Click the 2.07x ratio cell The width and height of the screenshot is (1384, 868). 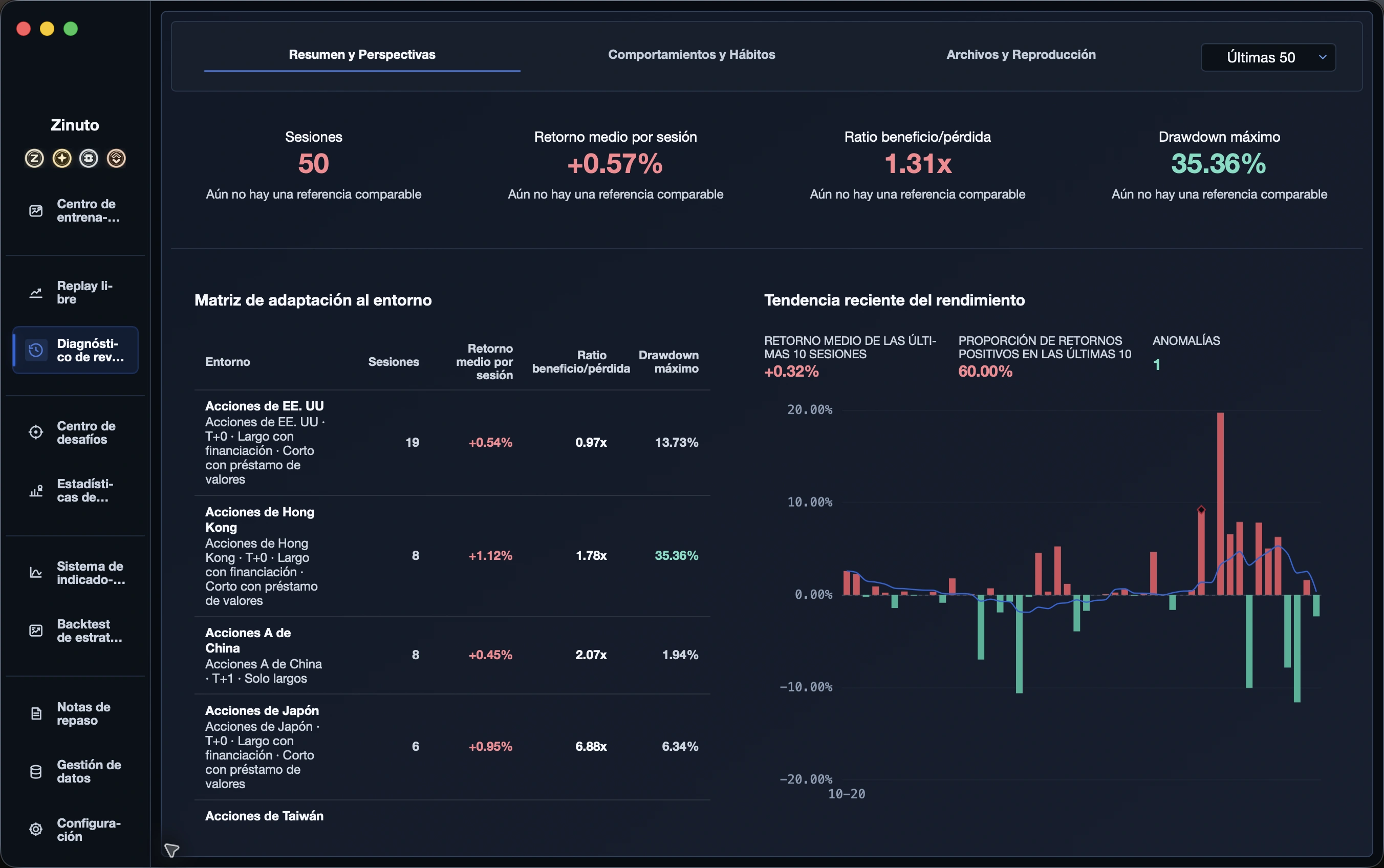point(591,655)
